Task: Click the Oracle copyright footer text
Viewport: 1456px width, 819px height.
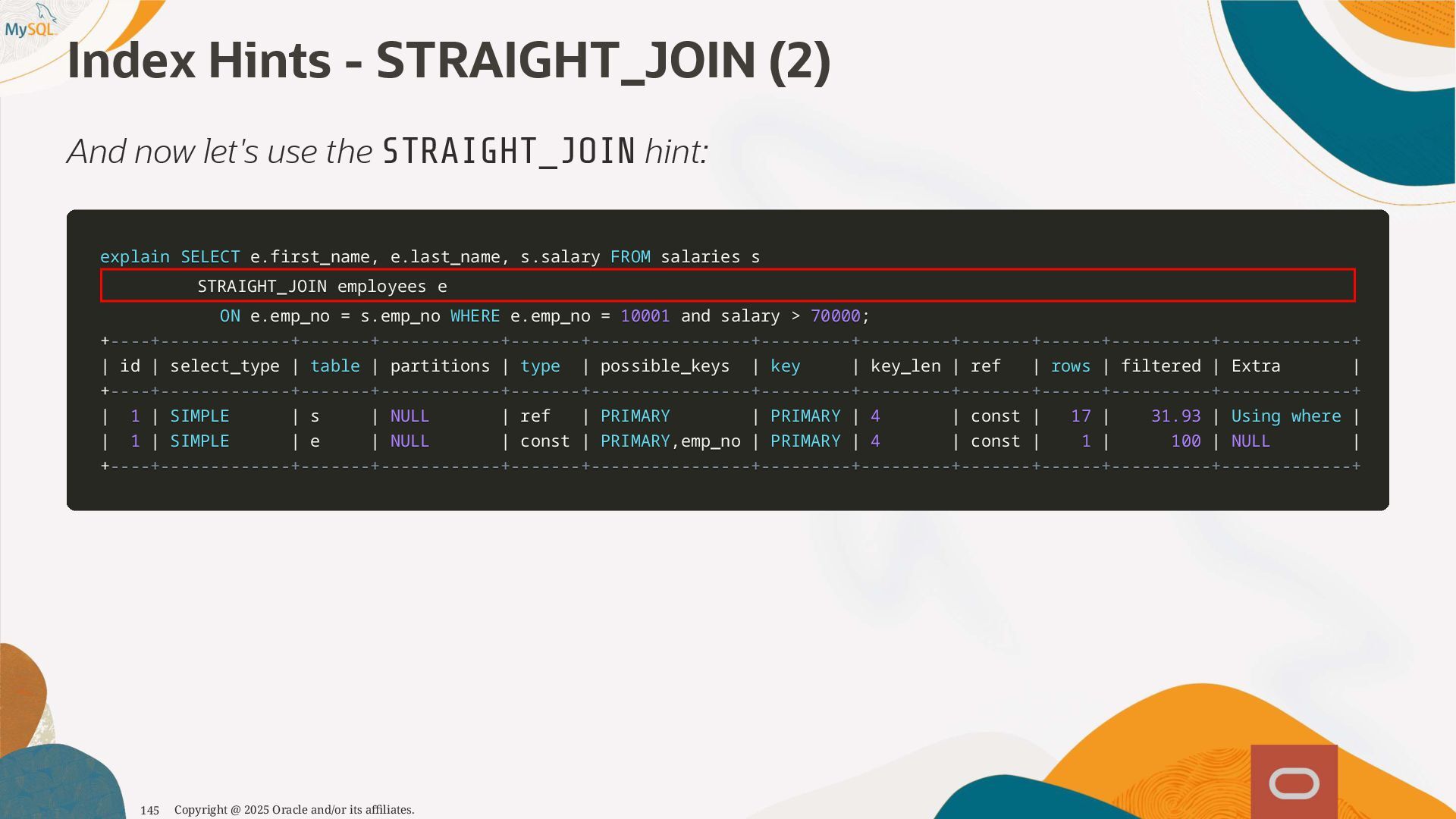Action: tap(294, 810)
